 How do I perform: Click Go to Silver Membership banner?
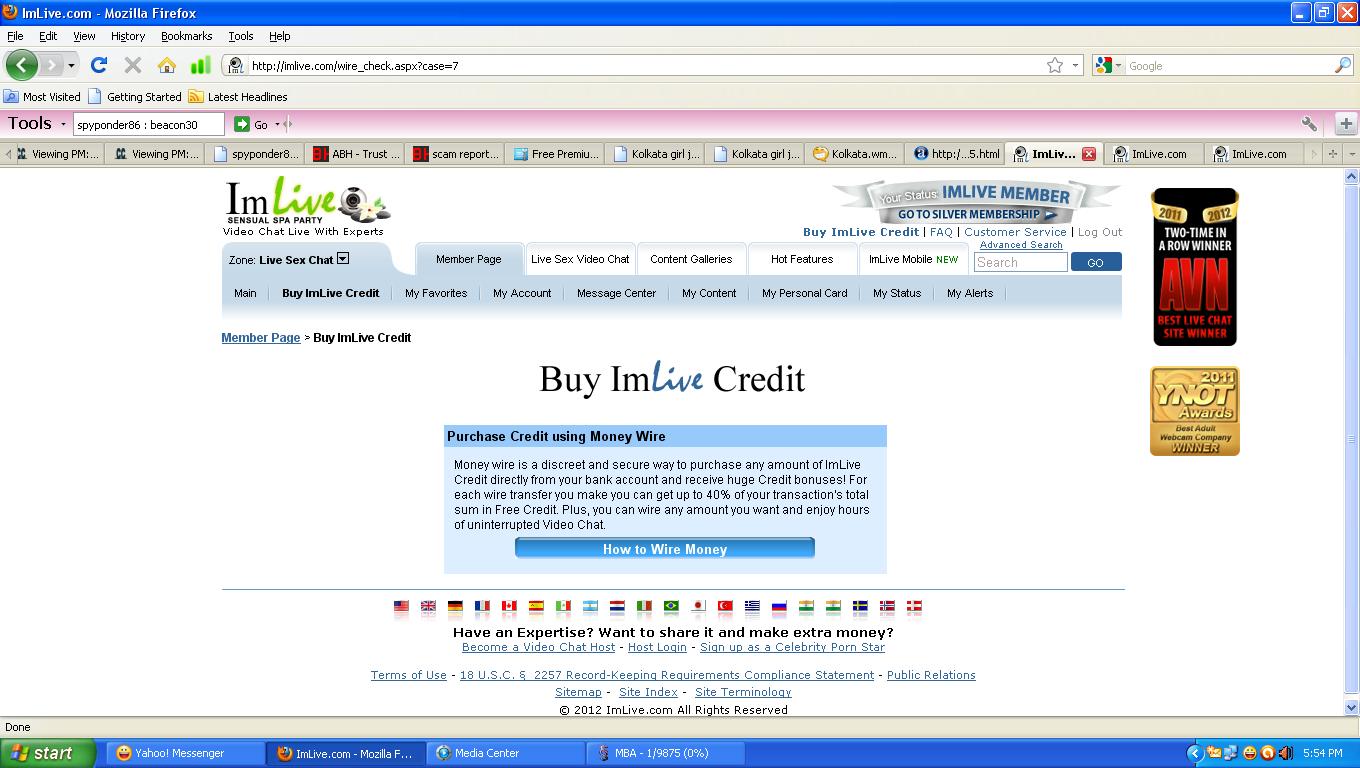(975, 214)
